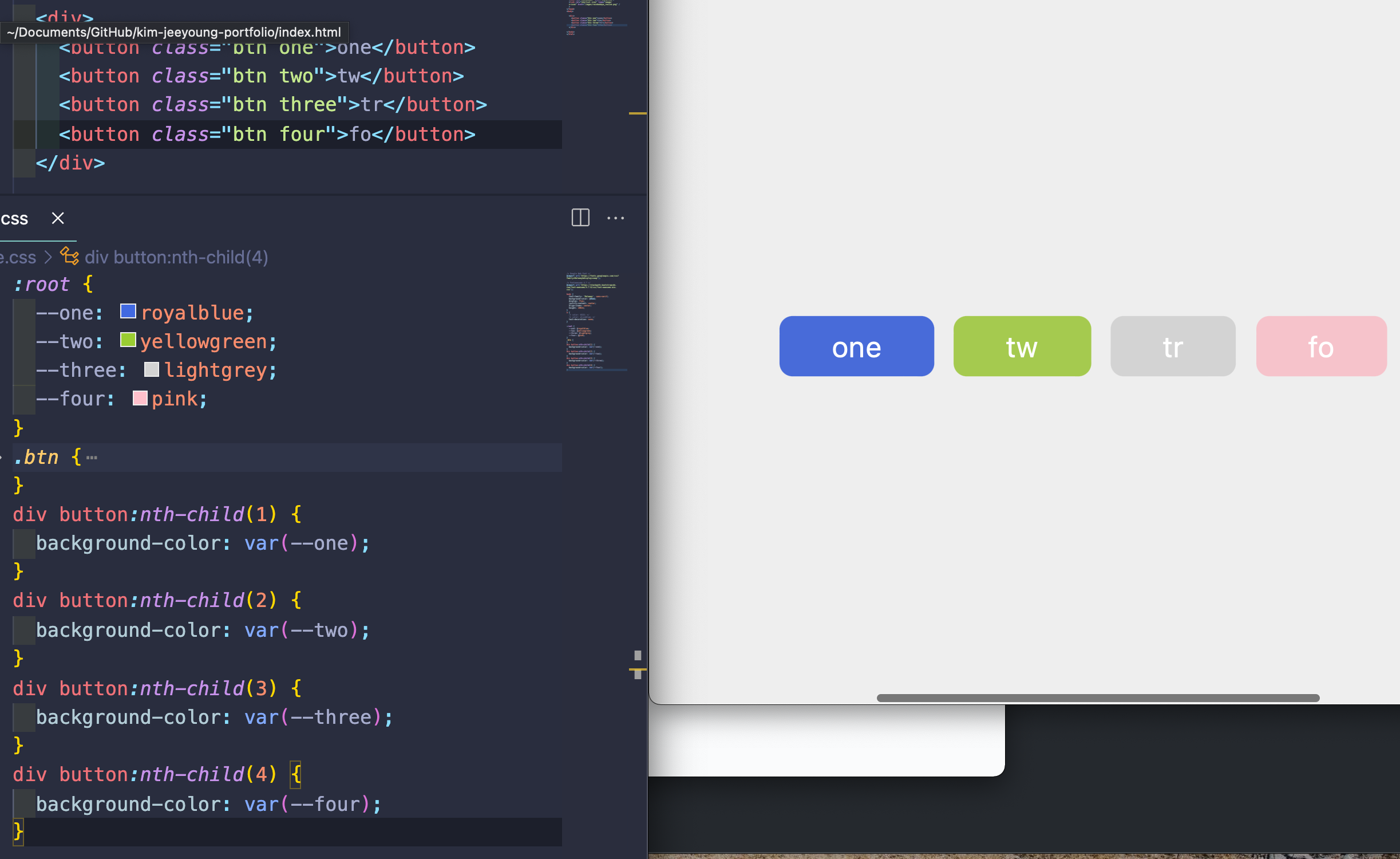Image resolution: width=1400 pixels, height=859 pixels.
Task: Select the css editor tab
Action: [15, 219]
